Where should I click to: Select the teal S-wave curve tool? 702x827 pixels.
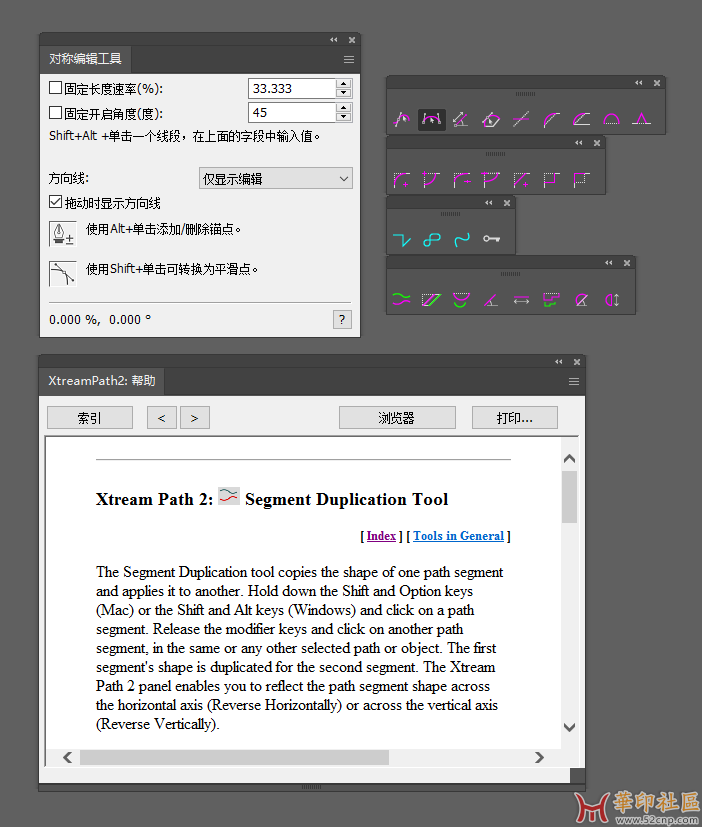click(x=461, y=240)
